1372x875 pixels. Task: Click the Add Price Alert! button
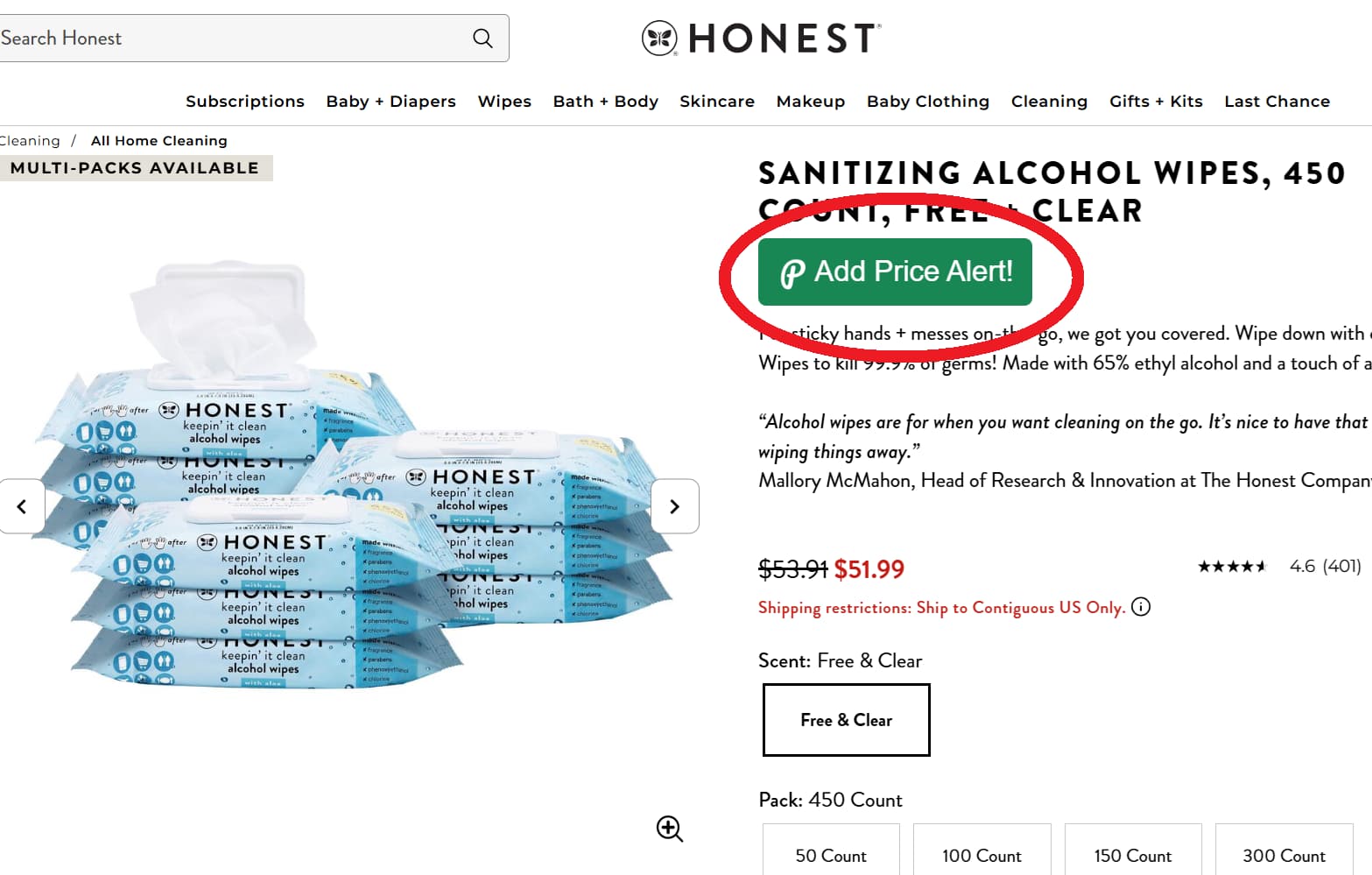[894, 272]
